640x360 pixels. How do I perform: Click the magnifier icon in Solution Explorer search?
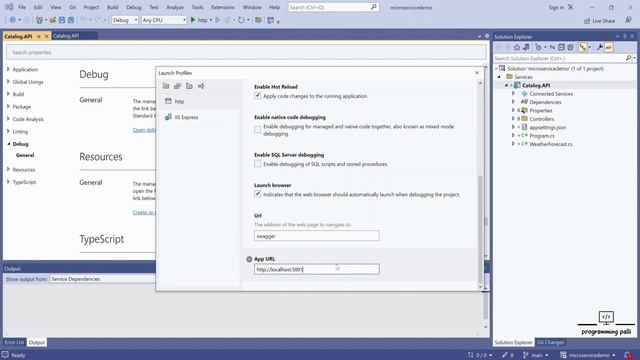click(628, 58)
